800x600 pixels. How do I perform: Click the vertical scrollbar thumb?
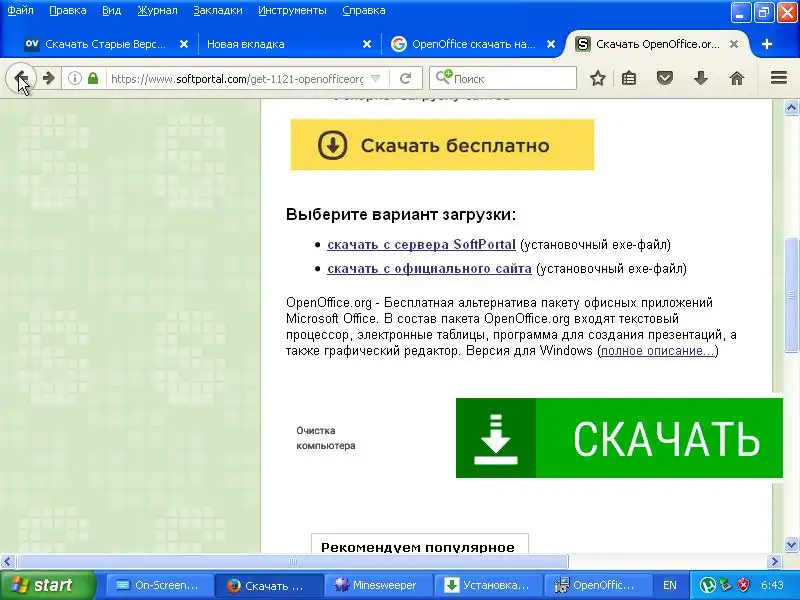point(791,295)
